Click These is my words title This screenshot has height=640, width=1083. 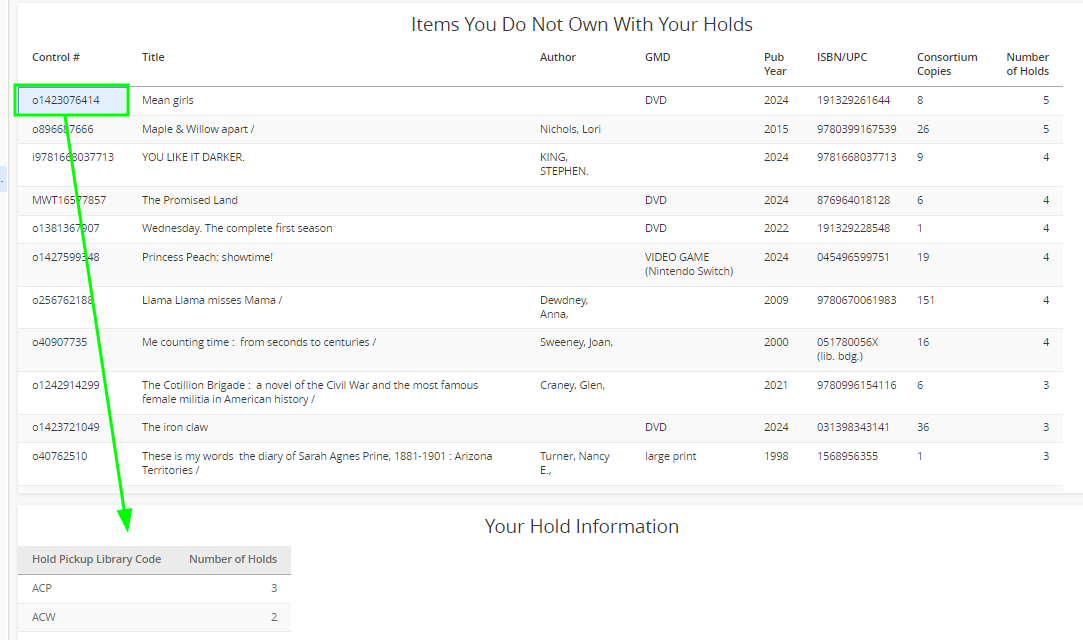point(317,463)
